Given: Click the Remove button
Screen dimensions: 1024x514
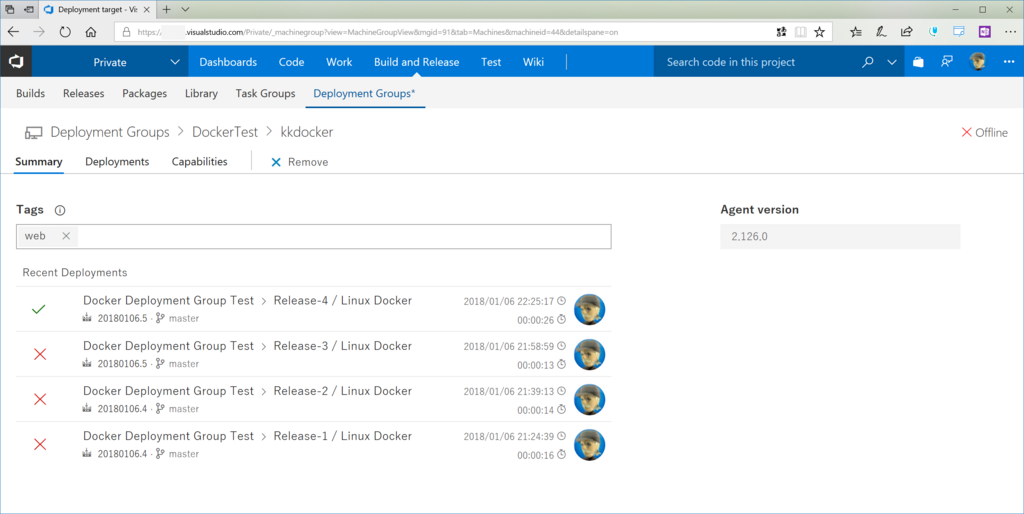Looking at the screenshot, I should tap(300, 162).
